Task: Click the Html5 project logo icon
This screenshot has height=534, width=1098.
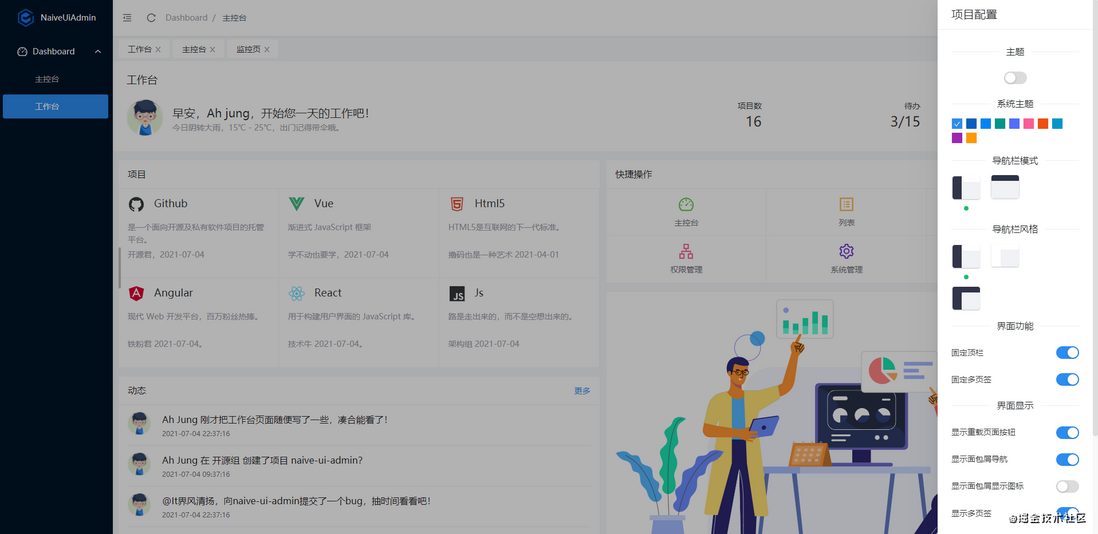Action: [x=457, y=204]
